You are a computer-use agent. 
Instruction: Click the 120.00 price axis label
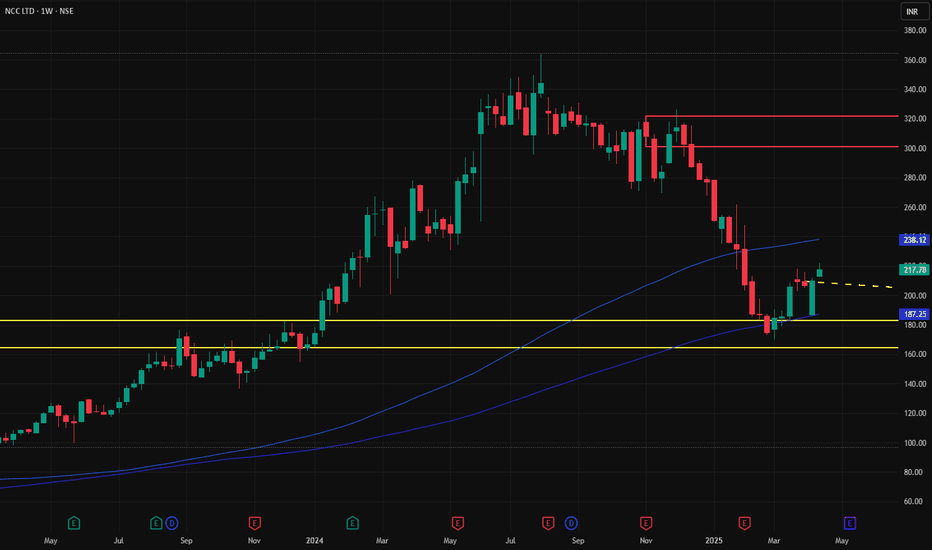[x=915, y=413]
